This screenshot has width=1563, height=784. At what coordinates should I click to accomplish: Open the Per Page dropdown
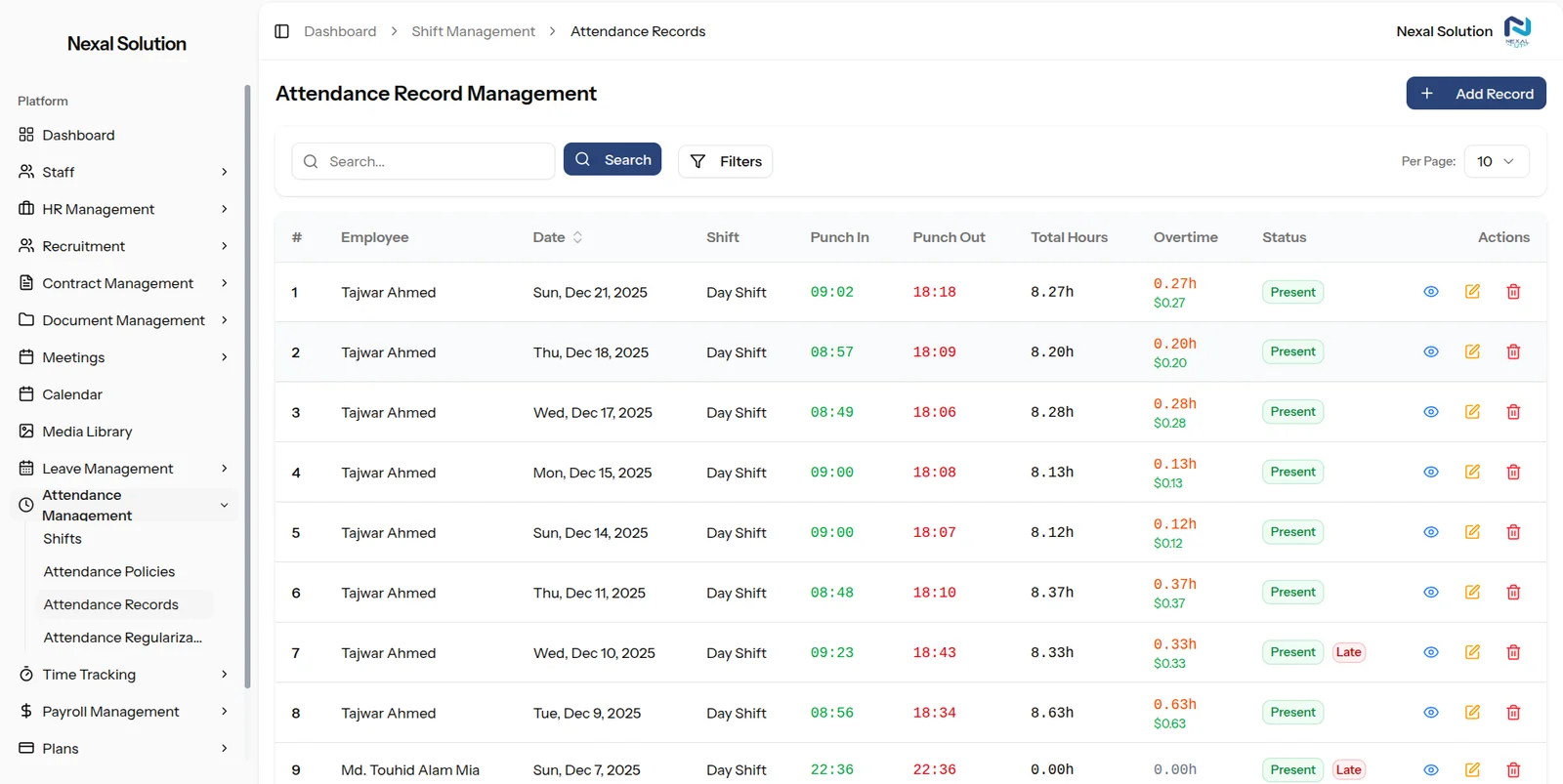tap(1496, 161)
